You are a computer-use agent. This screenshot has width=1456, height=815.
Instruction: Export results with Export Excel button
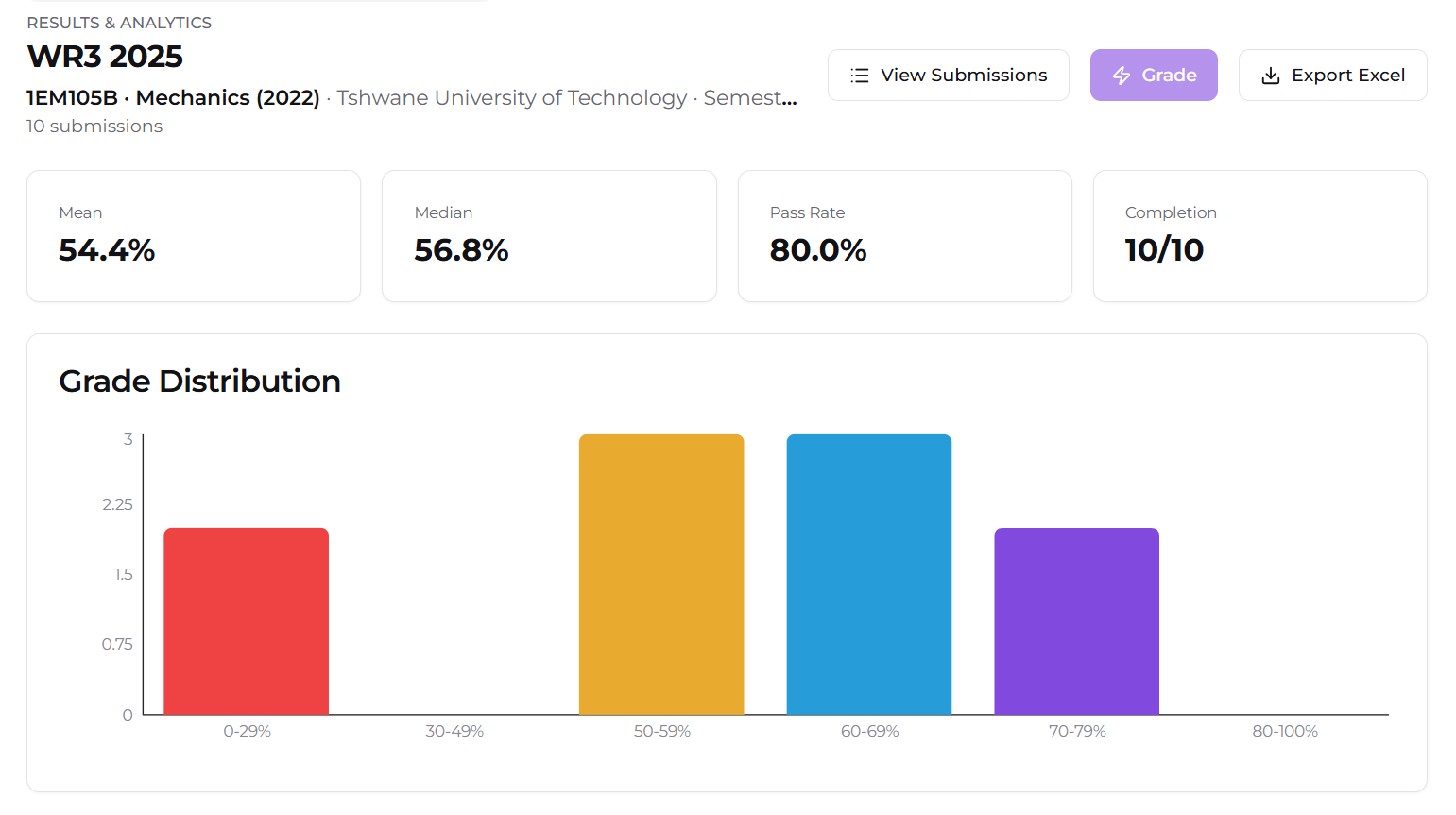tap(1332, 76)
